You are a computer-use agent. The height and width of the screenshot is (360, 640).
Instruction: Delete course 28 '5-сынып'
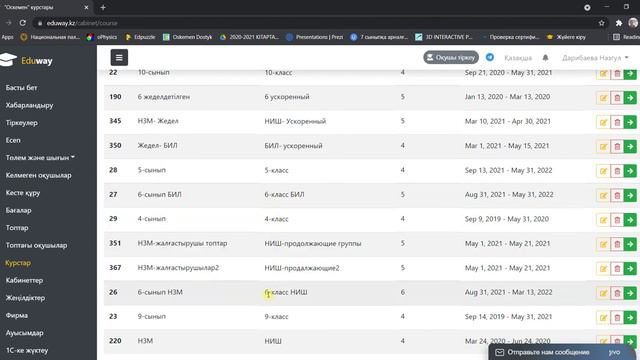(x=617, y=171)
